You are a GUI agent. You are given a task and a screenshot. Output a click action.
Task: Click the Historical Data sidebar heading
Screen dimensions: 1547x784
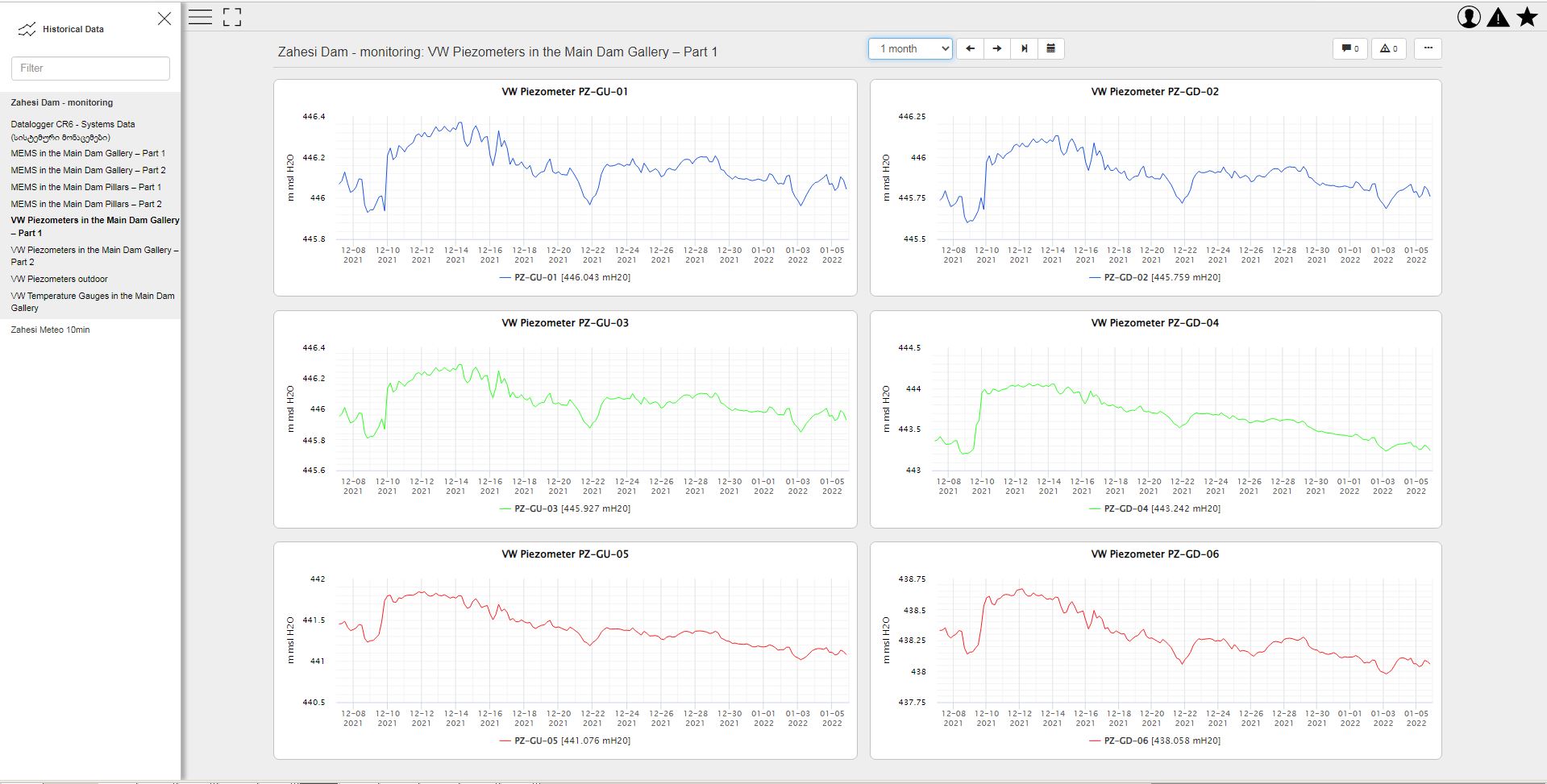(73, 29)
